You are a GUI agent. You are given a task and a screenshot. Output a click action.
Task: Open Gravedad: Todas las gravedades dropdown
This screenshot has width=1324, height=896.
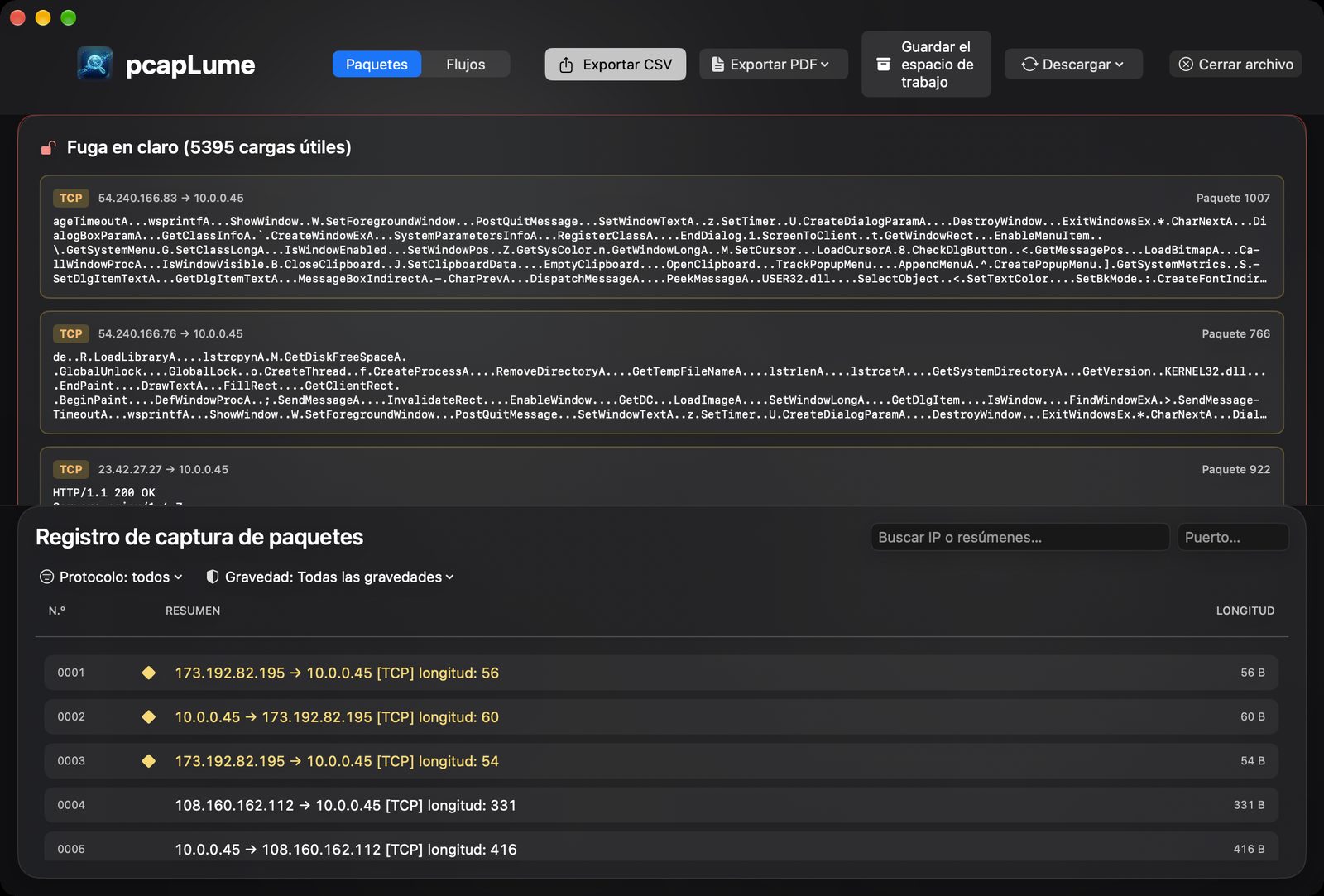(330, 577)
